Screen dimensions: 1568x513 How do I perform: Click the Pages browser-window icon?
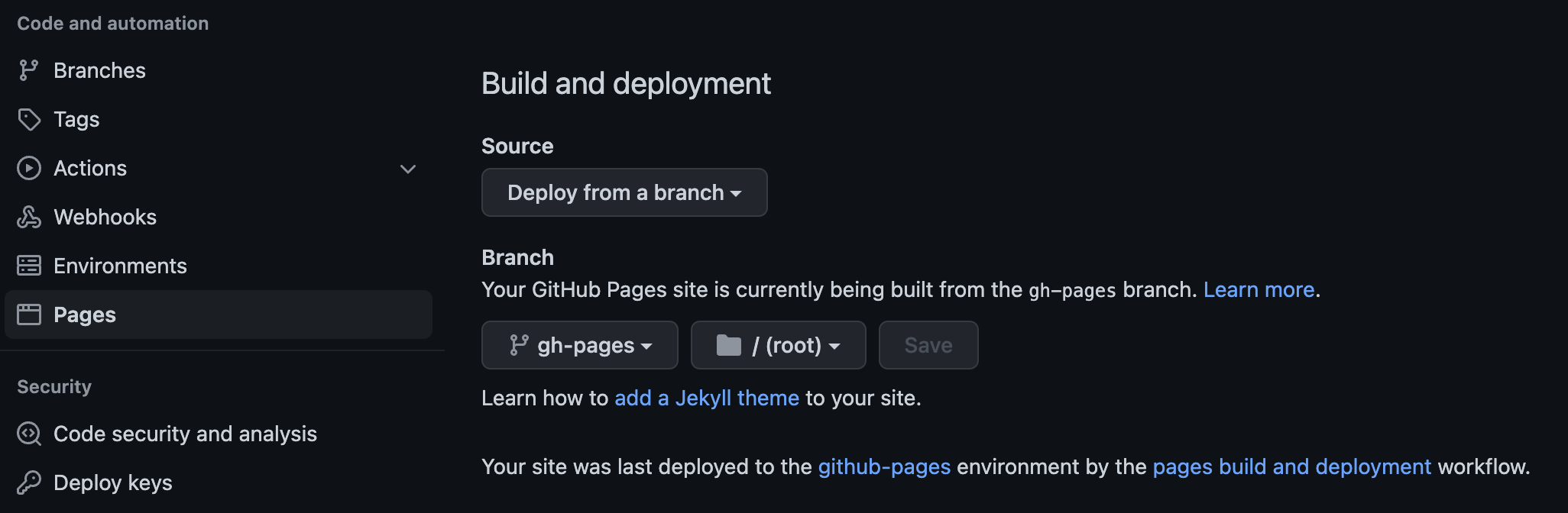click(x=29, y=315)
